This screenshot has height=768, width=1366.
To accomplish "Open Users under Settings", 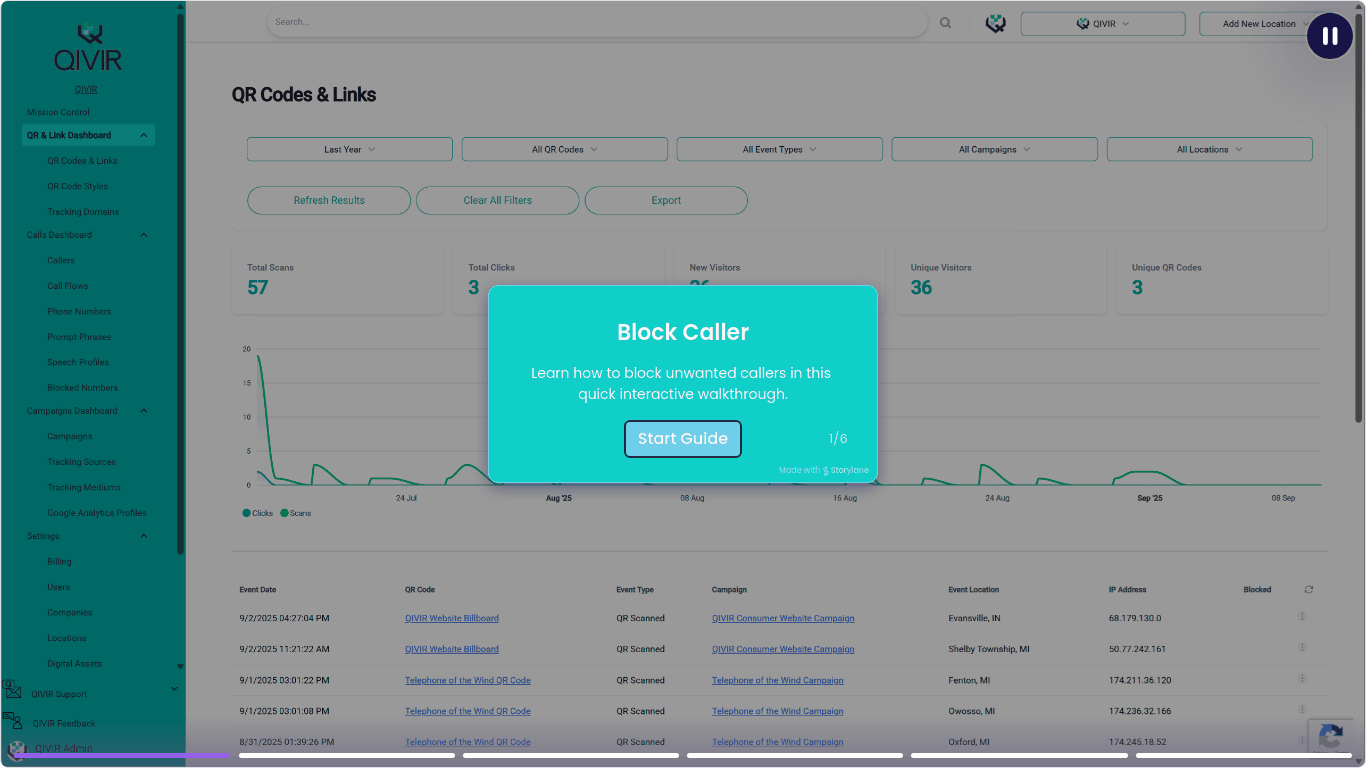I will 59,587.
